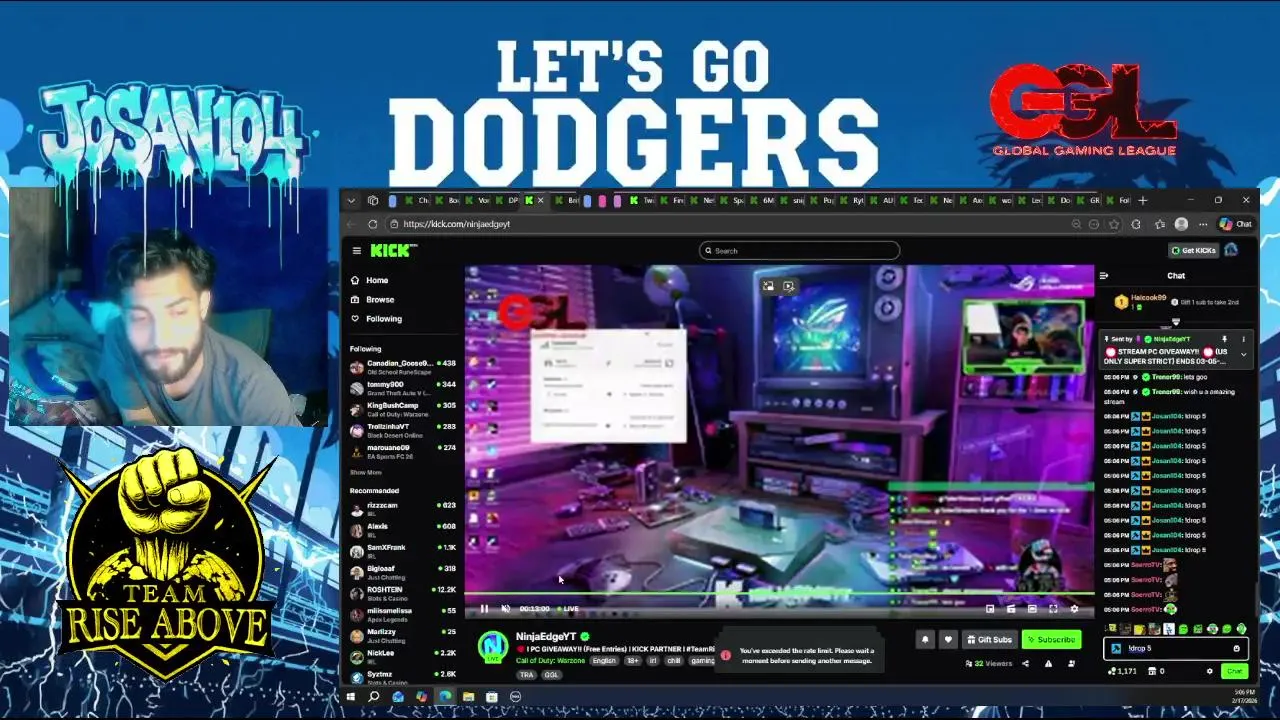Collapse chat with the arrow icon
The height and width of the screenshot is (720, 1280).
pyautogui.click(x=1104, y=276)
